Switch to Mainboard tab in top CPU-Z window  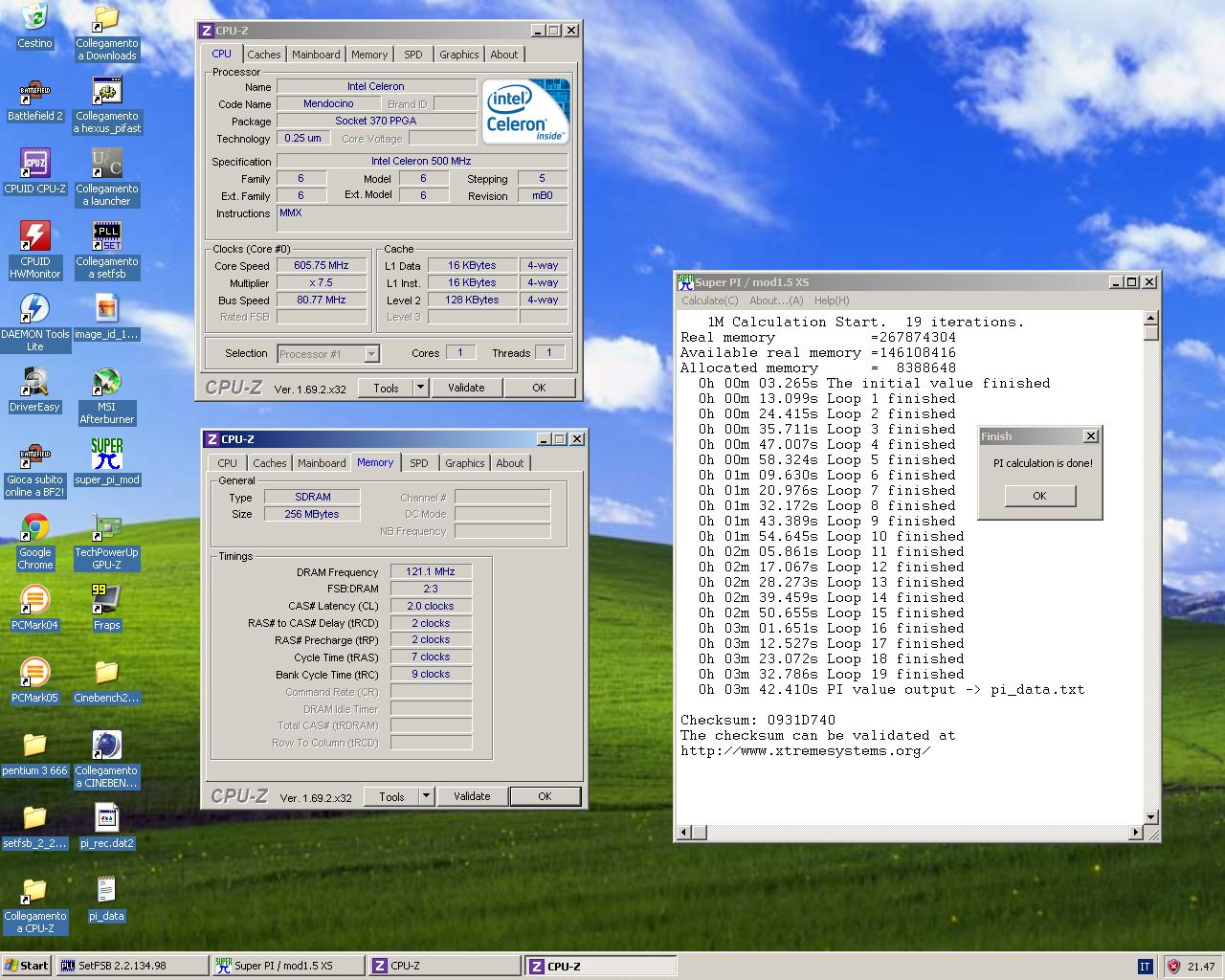316,55
